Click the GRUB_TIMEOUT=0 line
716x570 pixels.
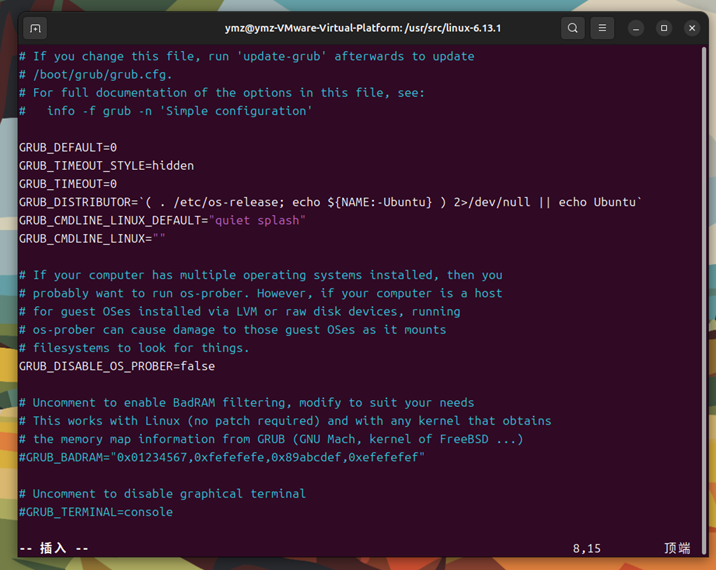pos(68,184)
